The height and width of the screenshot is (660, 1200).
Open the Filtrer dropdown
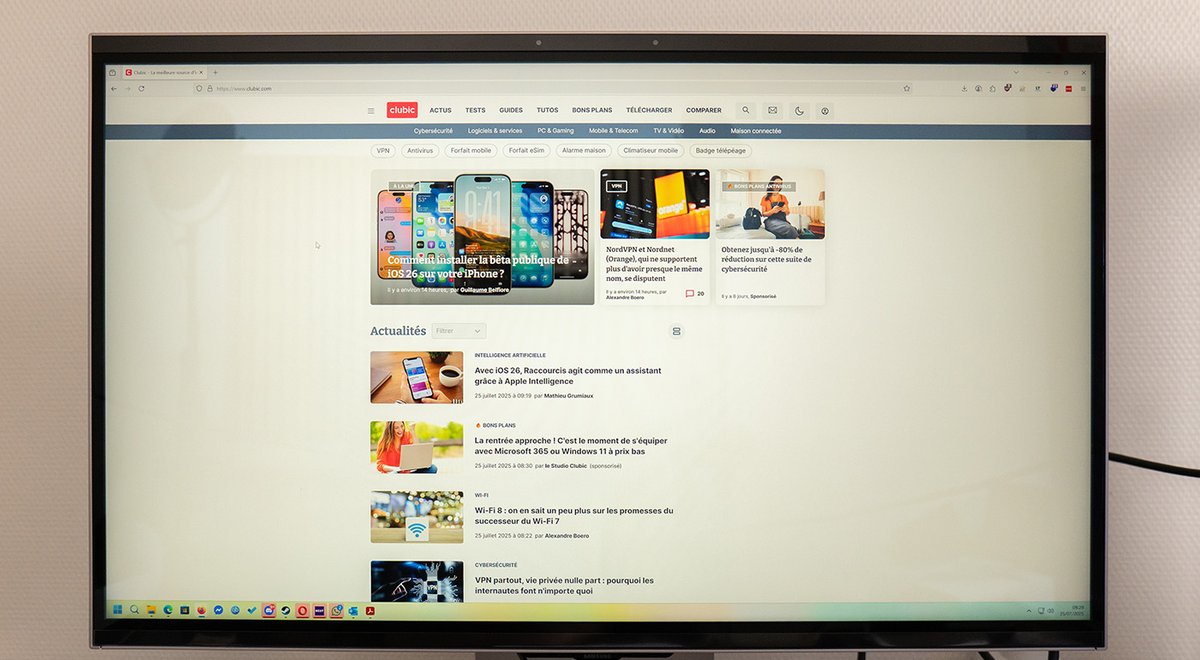[x=459, y=331]
